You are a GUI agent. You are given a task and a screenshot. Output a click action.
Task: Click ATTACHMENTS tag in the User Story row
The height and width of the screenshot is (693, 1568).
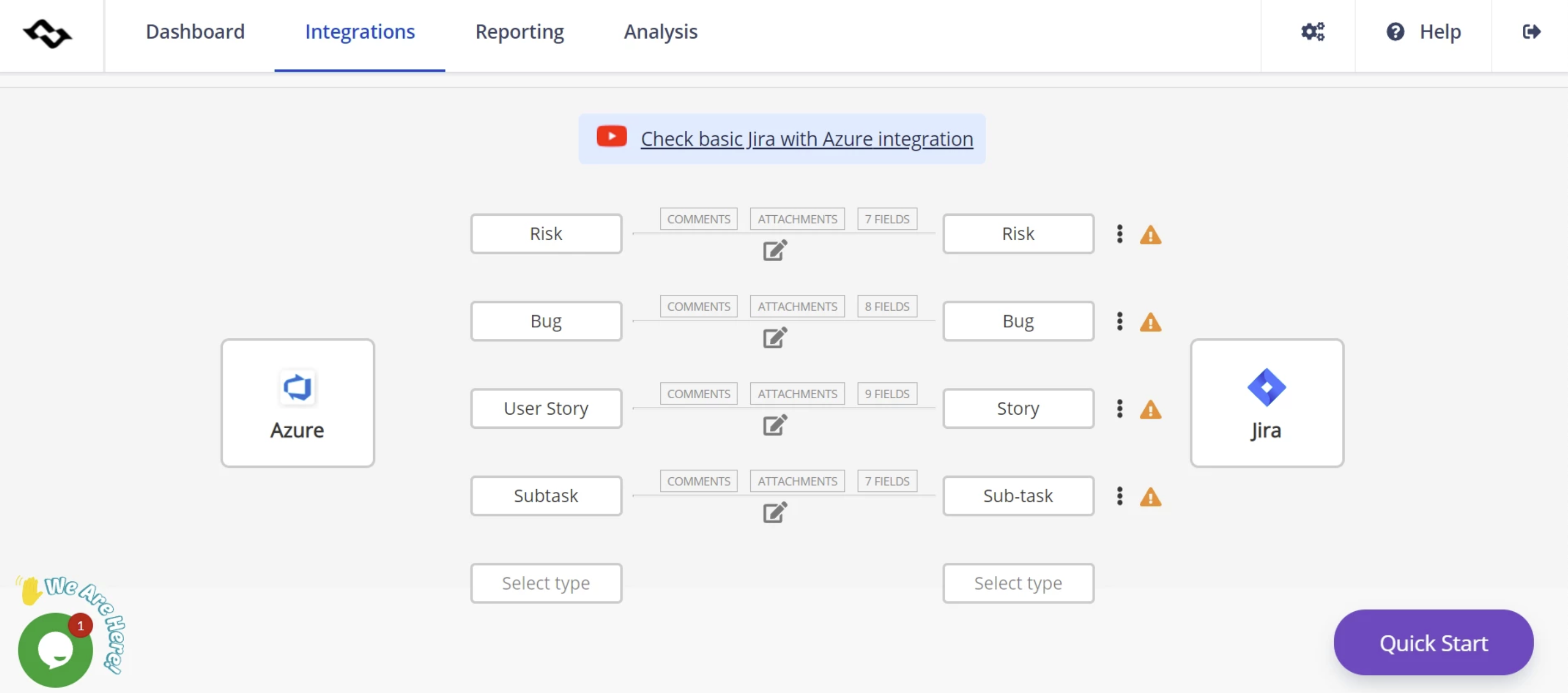coord(798,394)
